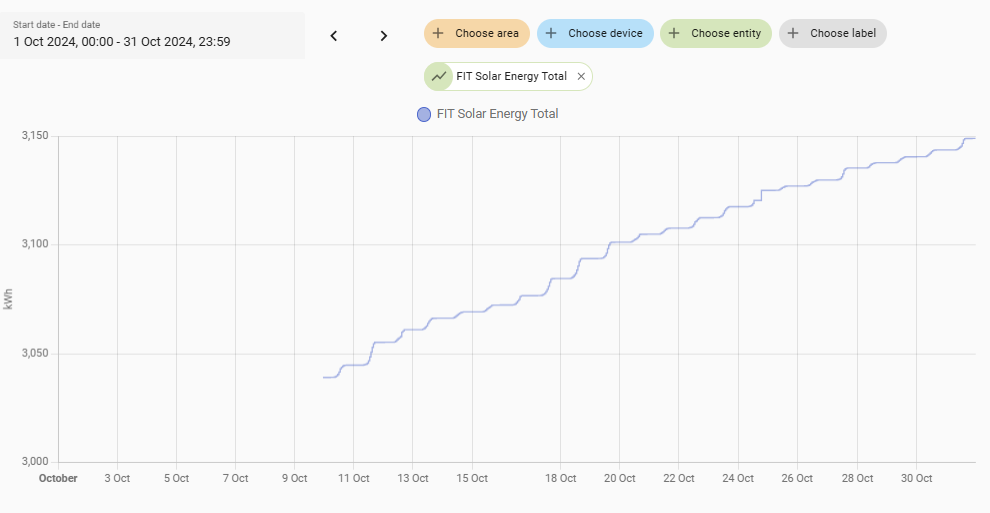Click the plus icon on Choose area
The image size is (990, 513).
[438, 33]
